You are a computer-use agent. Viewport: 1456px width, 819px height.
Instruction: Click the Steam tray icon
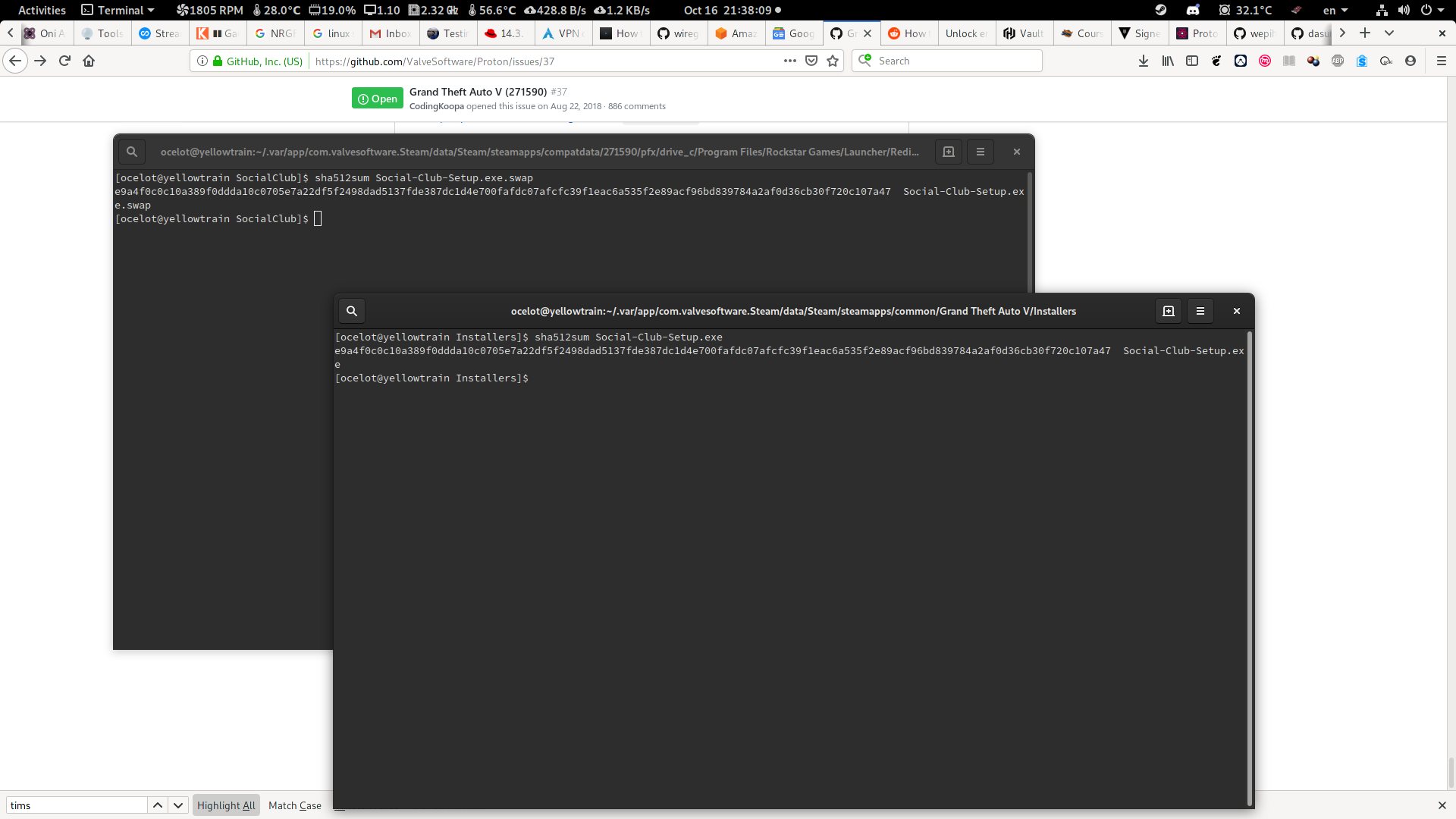tap(1161, 10)
